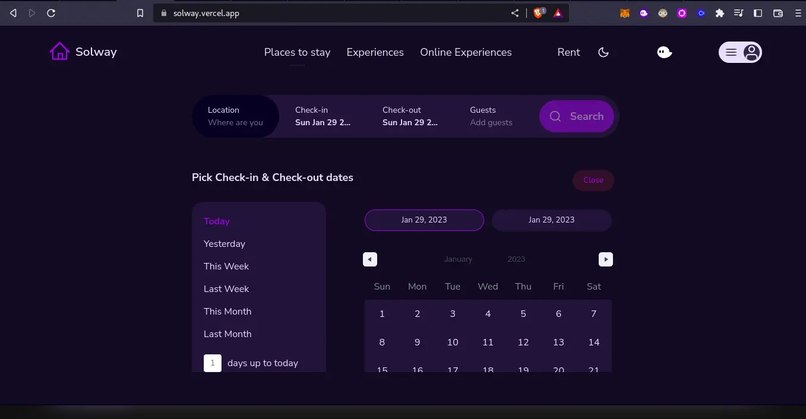
Task: Click the address bar URL solway.vercel.app
Action: tap(206, 13)
